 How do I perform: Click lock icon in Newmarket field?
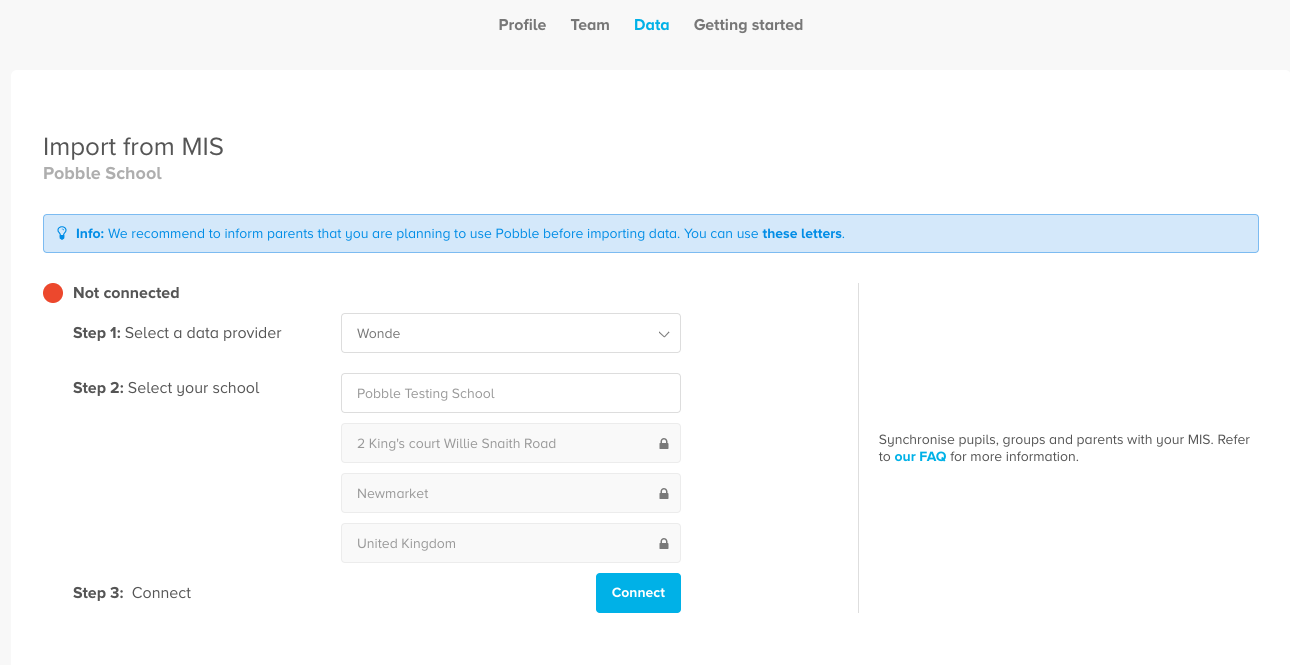[663, 493]
